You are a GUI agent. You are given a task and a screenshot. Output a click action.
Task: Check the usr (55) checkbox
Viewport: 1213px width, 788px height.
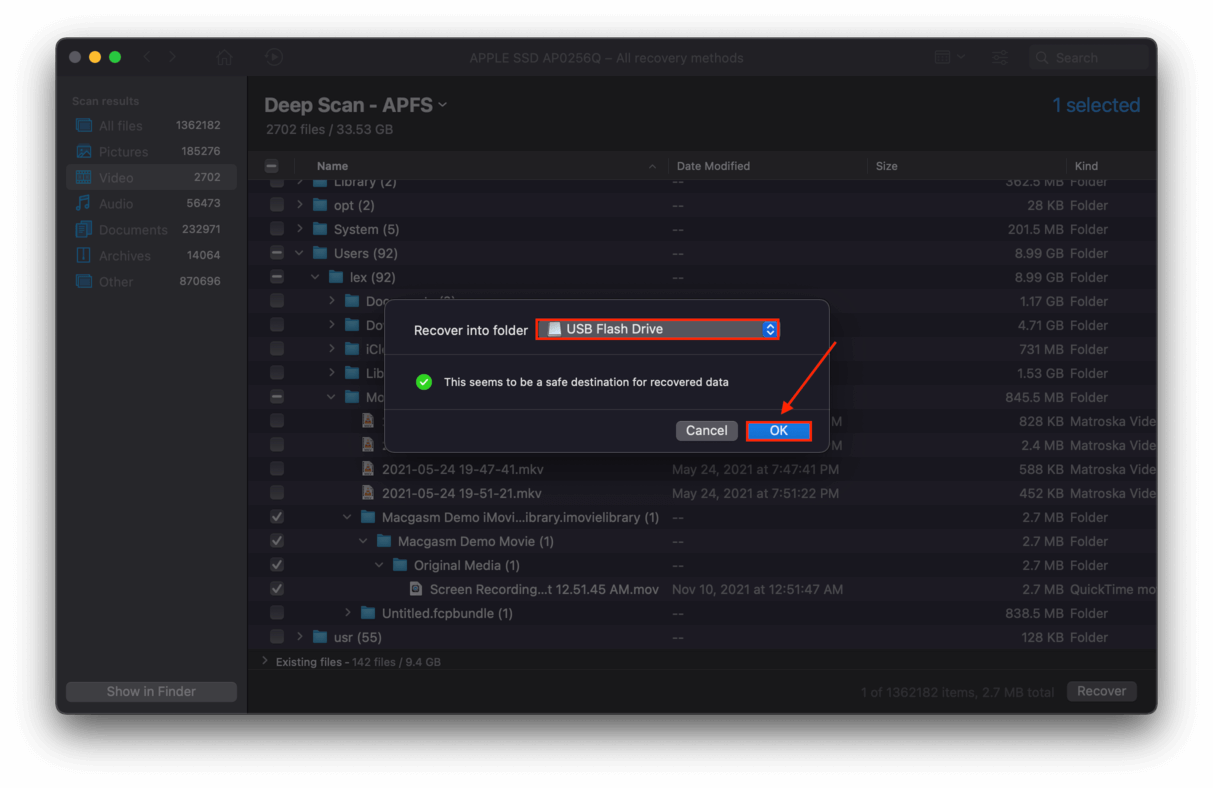tap(277, 637)
